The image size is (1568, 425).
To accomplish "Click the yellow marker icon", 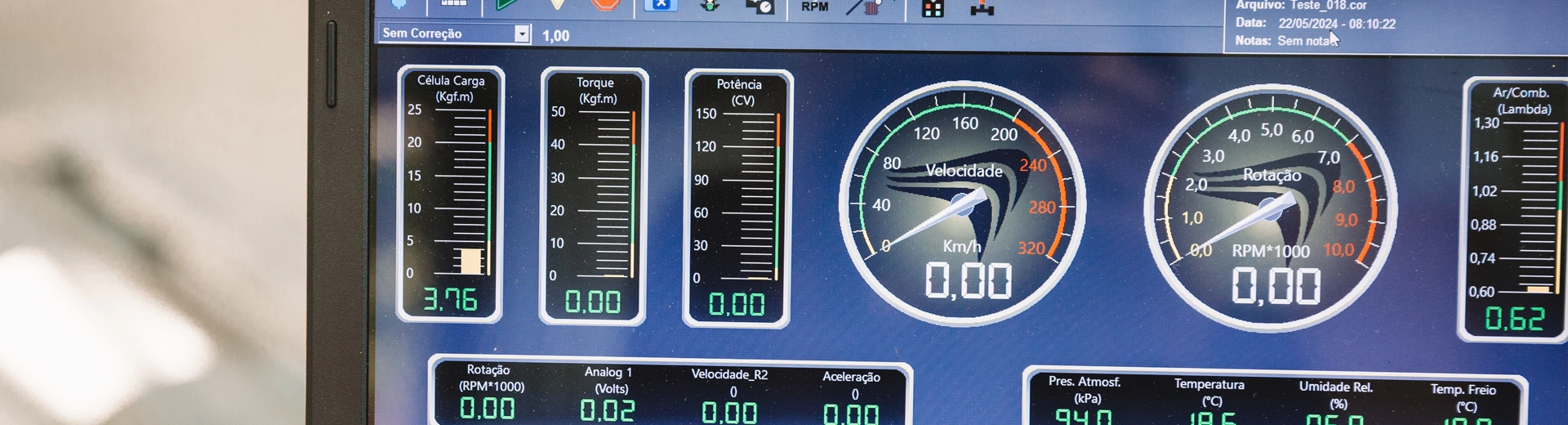I will 557,5.
